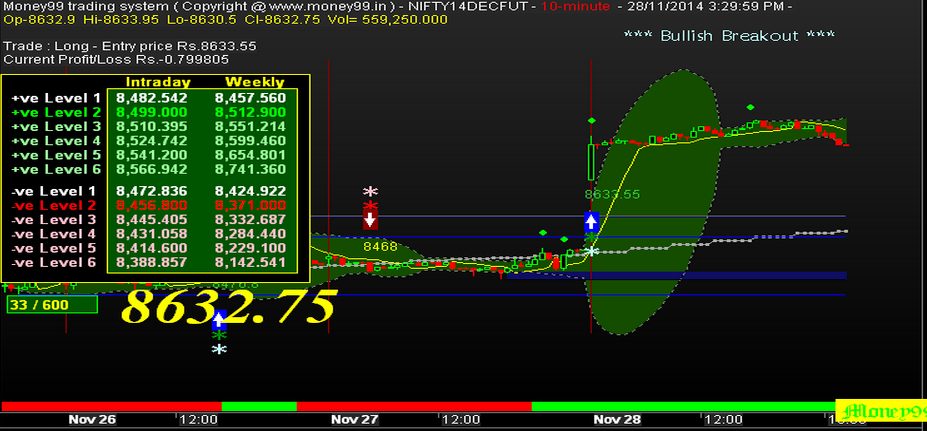
Task: Click the red 10-minute interval in title
Action: pos(575,7)
